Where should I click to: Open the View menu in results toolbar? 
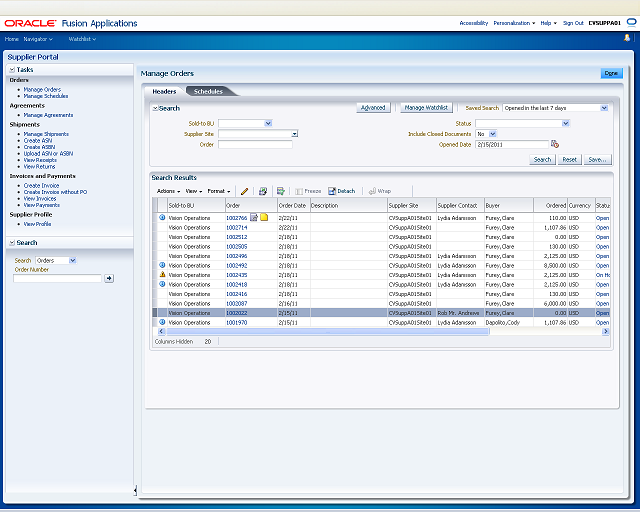point(194,191)
